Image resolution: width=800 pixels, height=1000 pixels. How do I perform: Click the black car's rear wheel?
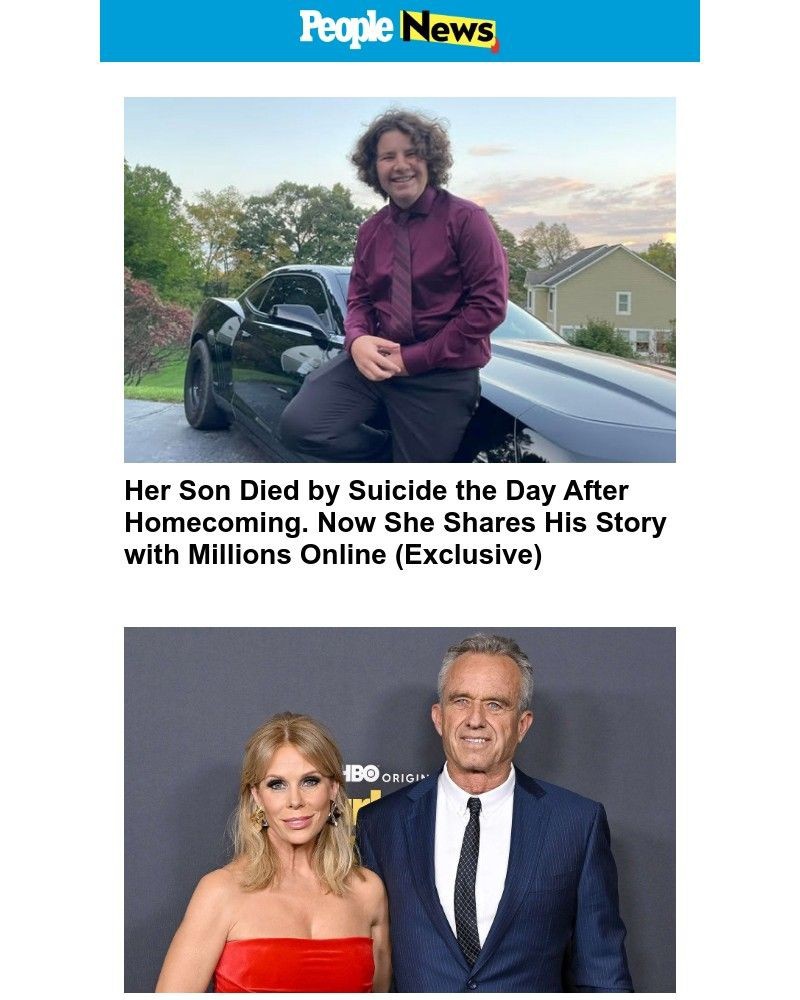(x=204, y=385)
